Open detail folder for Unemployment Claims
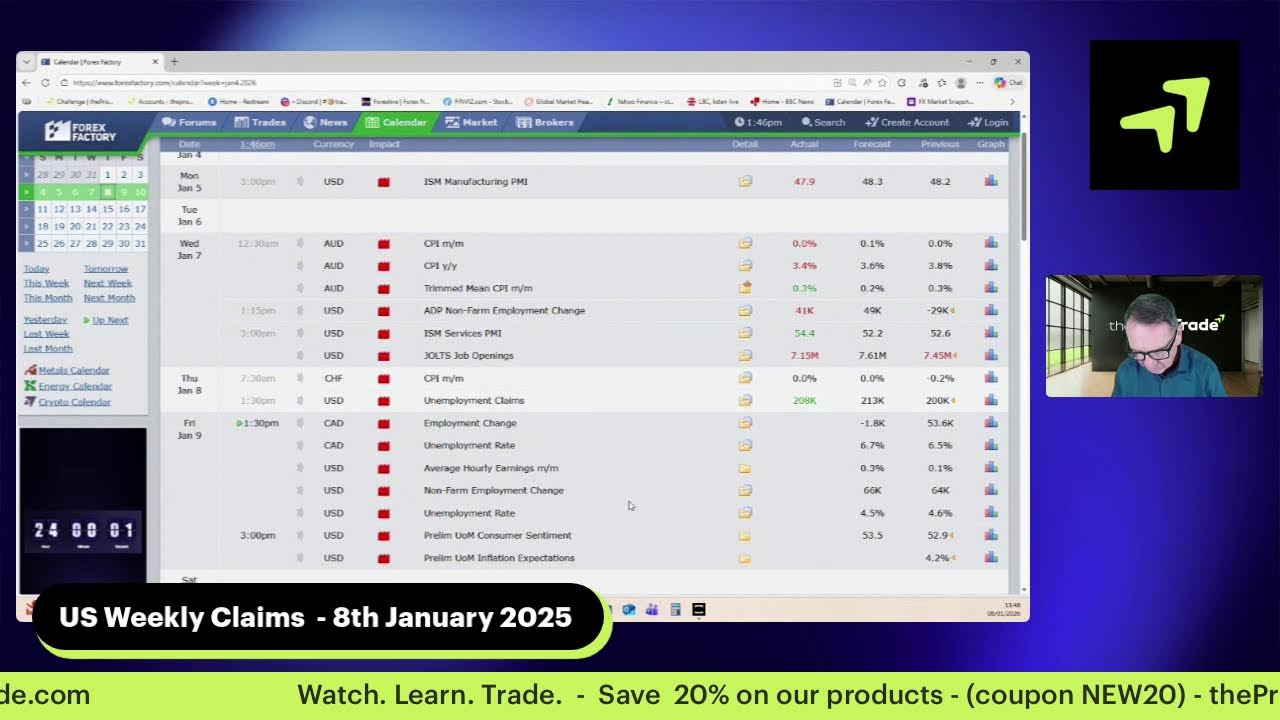 tap(745, 401)
